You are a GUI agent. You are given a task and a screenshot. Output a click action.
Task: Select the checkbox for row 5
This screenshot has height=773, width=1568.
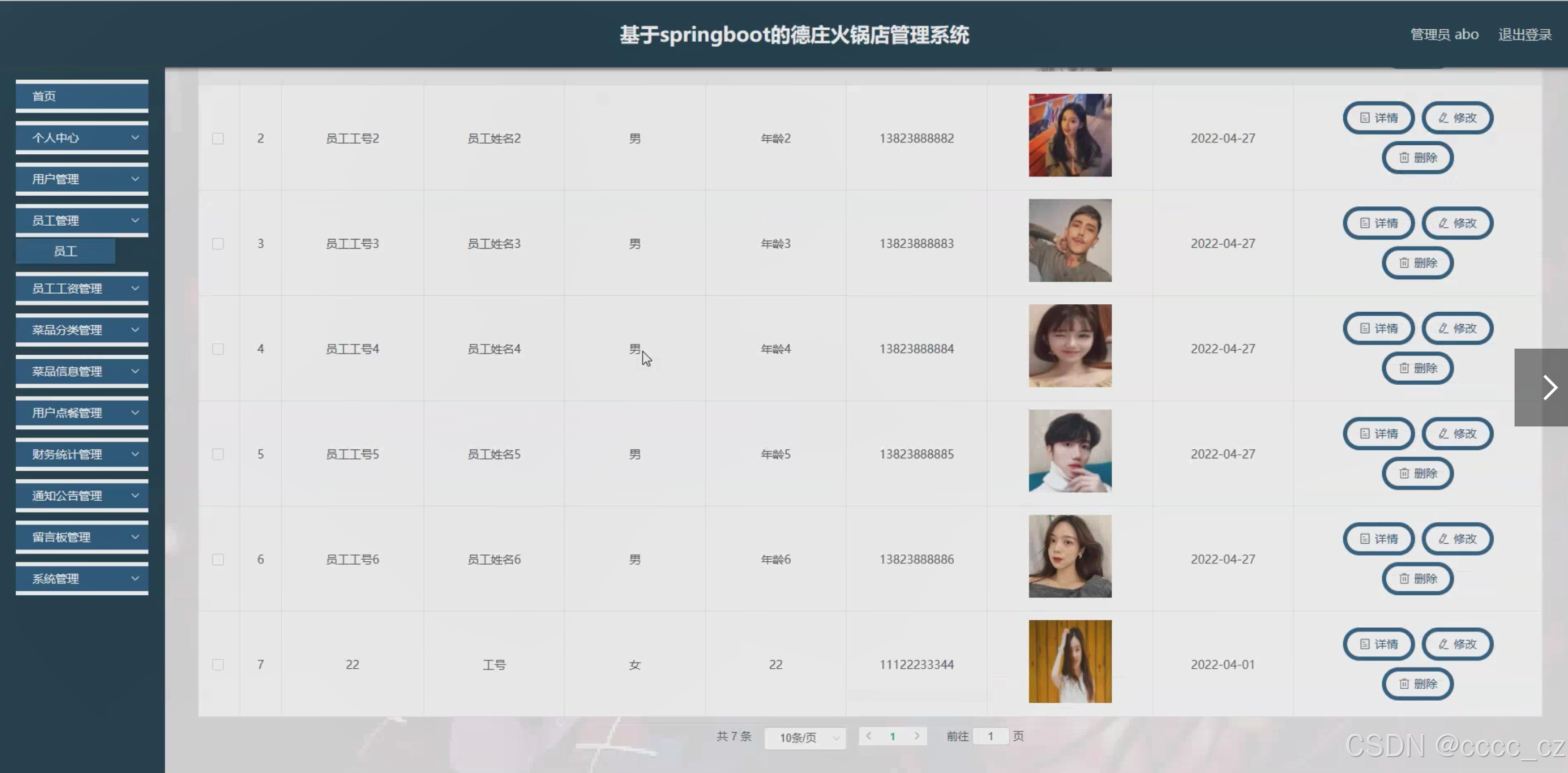click(218, 454)
